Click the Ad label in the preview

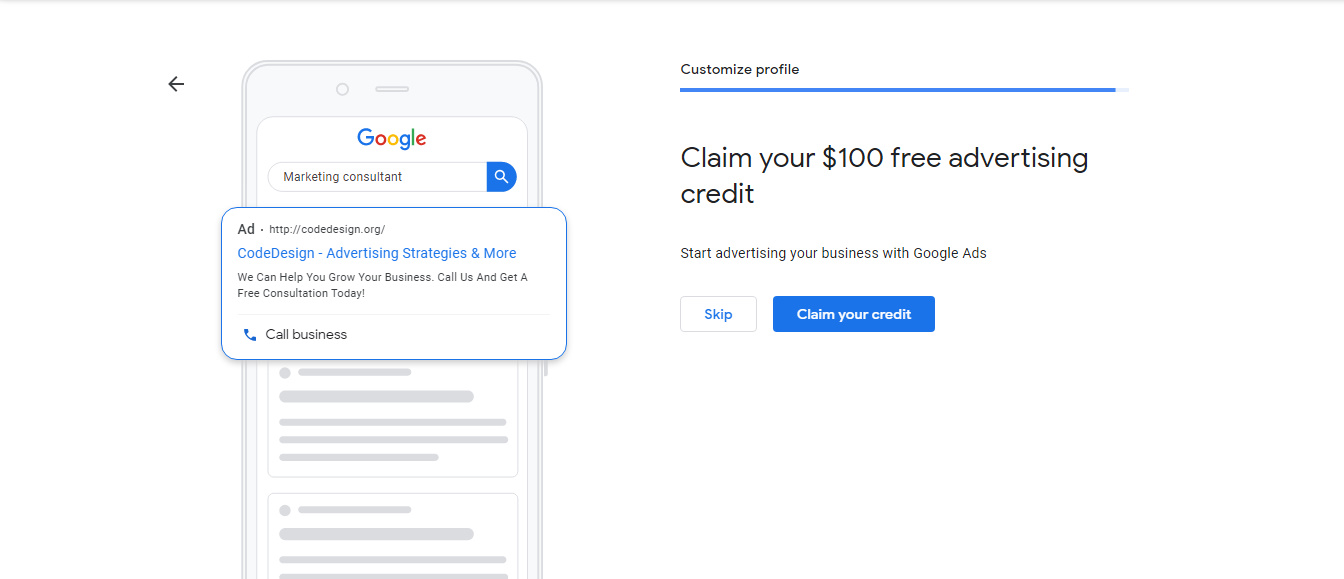point(246,229)
